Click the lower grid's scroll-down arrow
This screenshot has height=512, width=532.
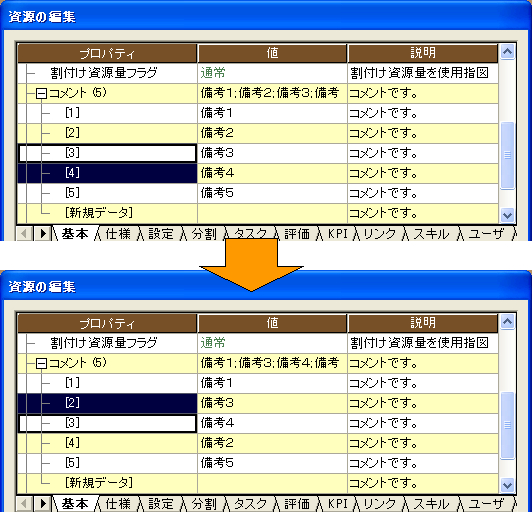tap(507, 485)
